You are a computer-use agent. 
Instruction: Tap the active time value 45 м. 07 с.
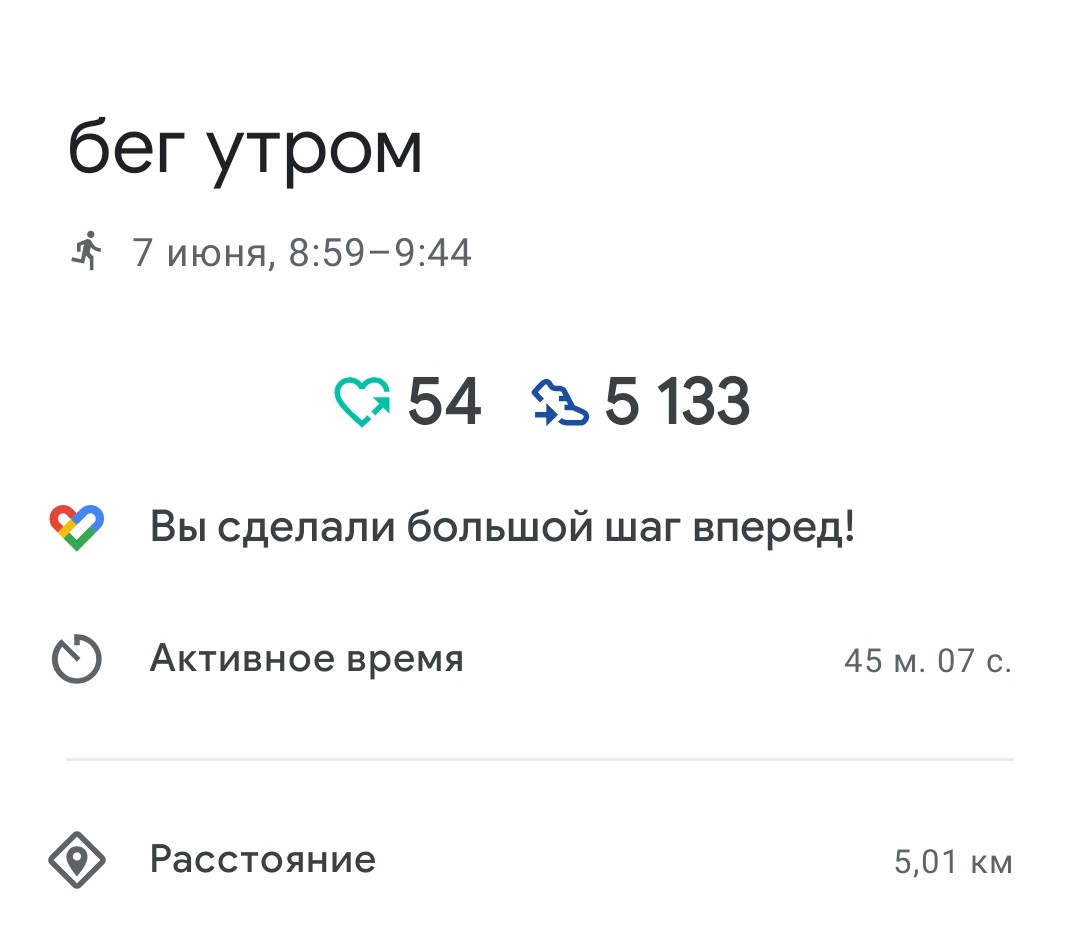[928, 661]
